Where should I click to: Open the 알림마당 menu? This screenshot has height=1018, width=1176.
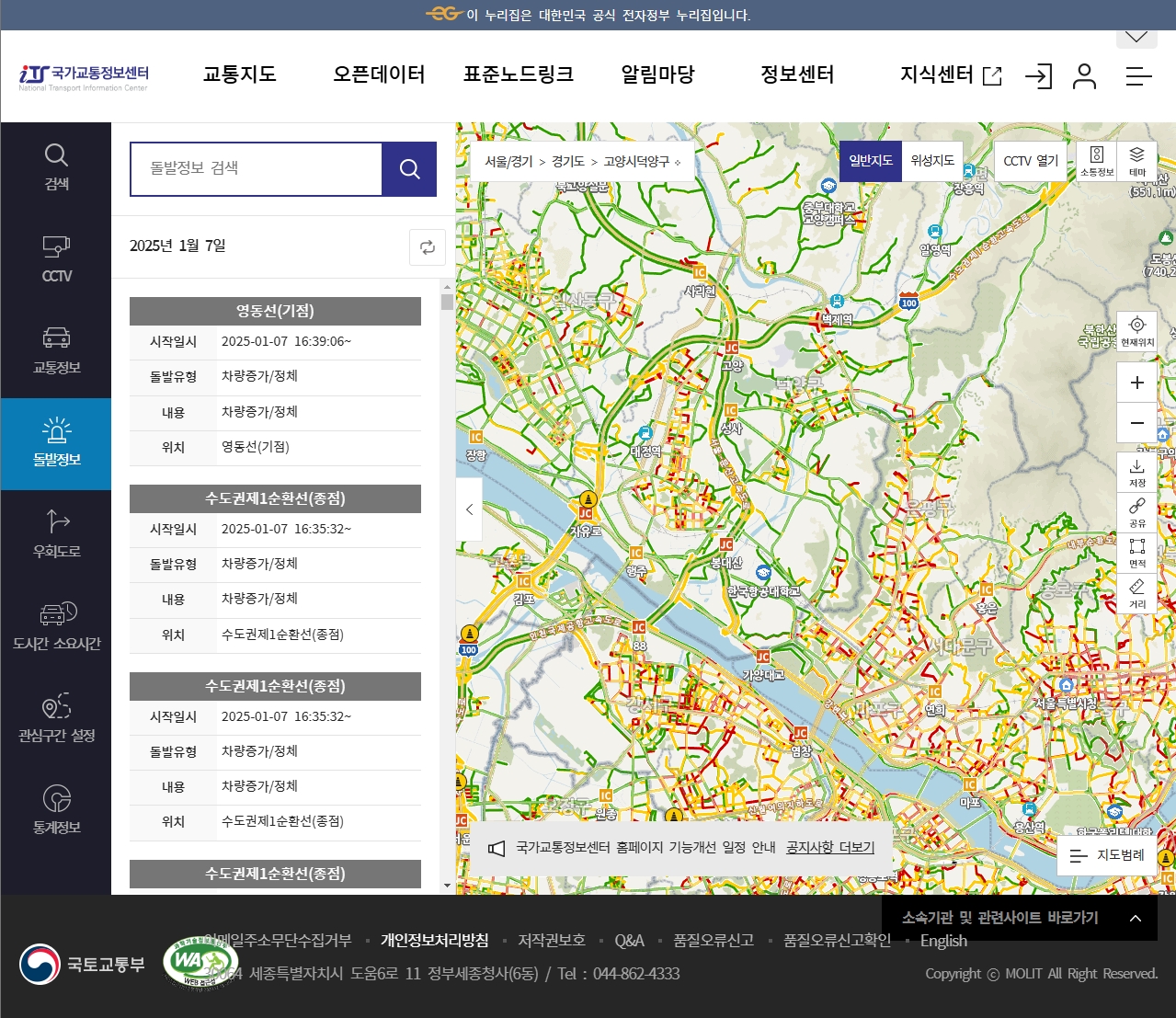point(657,74)
